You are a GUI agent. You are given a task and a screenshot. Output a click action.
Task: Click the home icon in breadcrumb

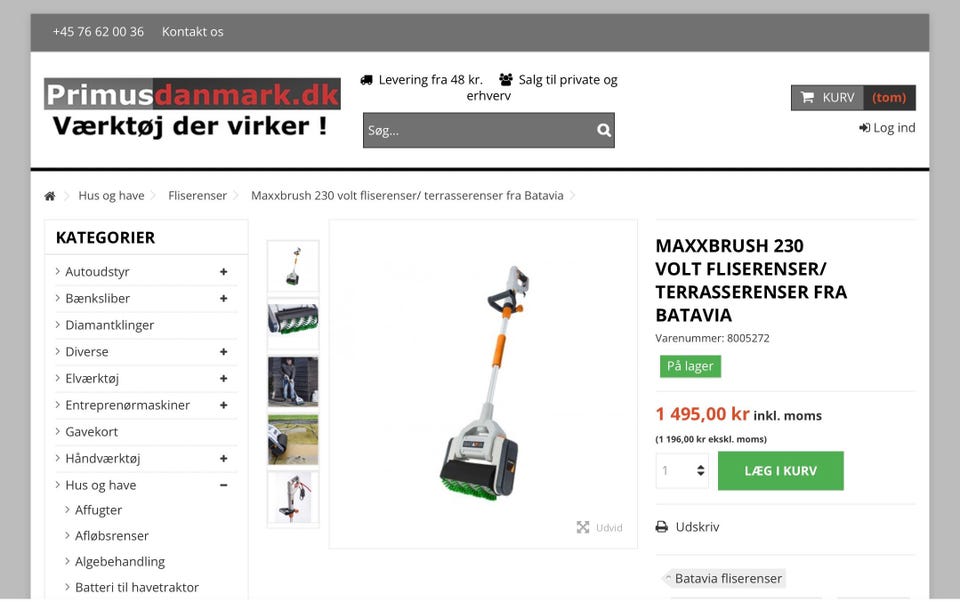(50, 196)
